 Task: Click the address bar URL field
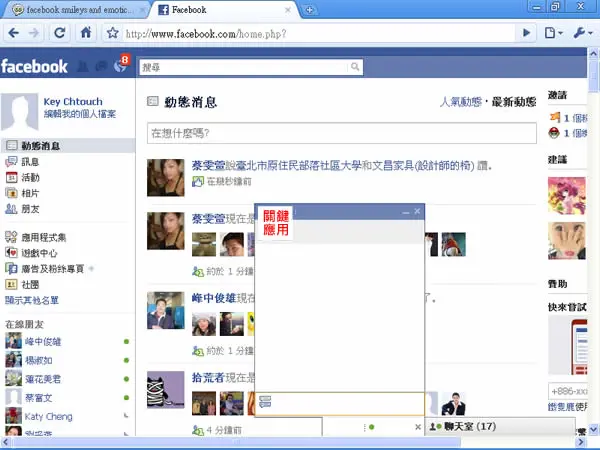(318, 34)
